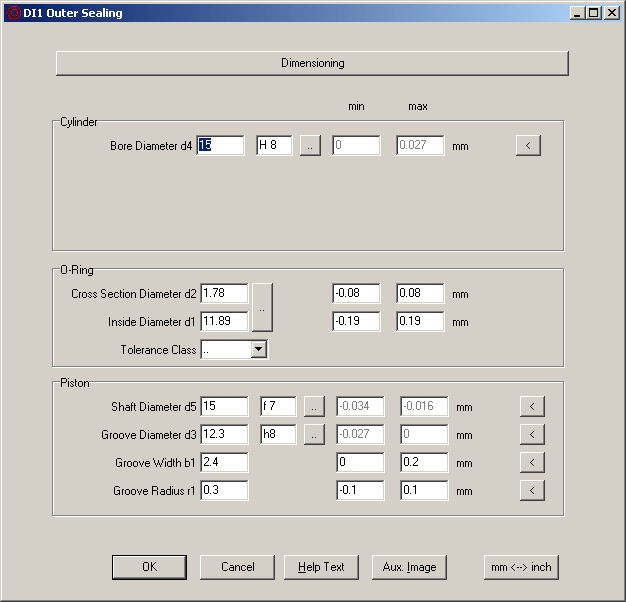Screen dimensions: 626x602
Task: Show the Aux. Image
Action: coord(409,567)
